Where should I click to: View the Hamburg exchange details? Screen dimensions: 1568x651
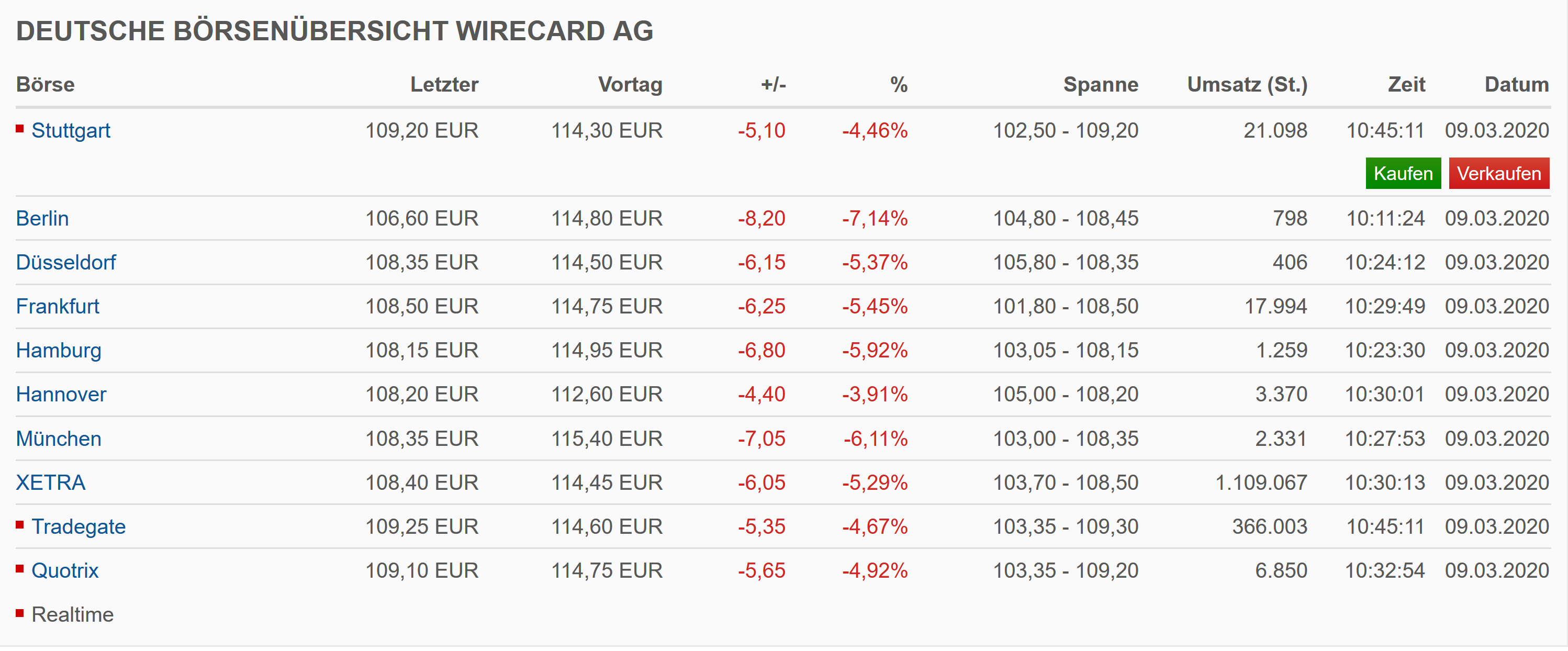(59, 350)
